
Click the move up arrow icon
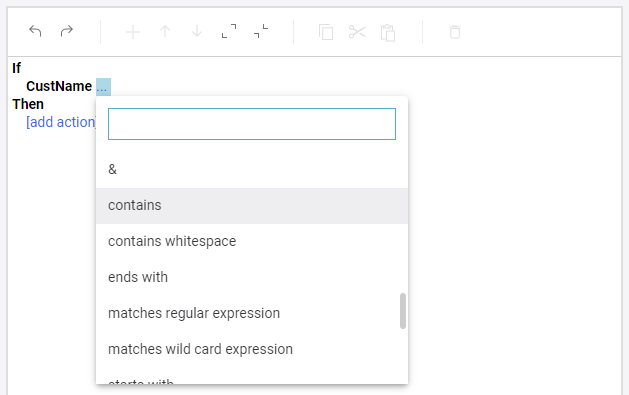(x=165, y=32)
